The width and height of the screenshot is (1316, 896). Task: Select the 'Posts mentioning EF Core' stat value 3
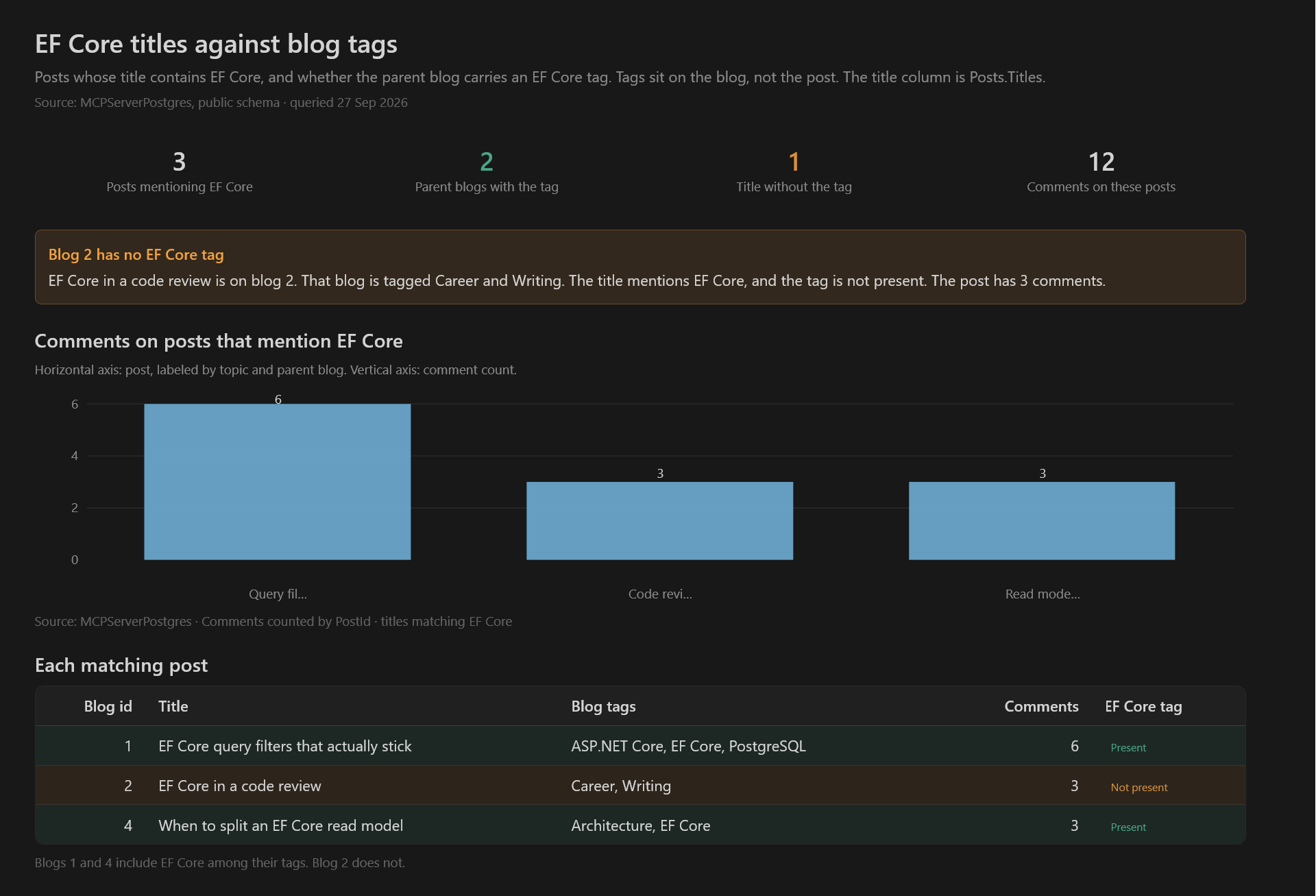(x=179, y=162)
